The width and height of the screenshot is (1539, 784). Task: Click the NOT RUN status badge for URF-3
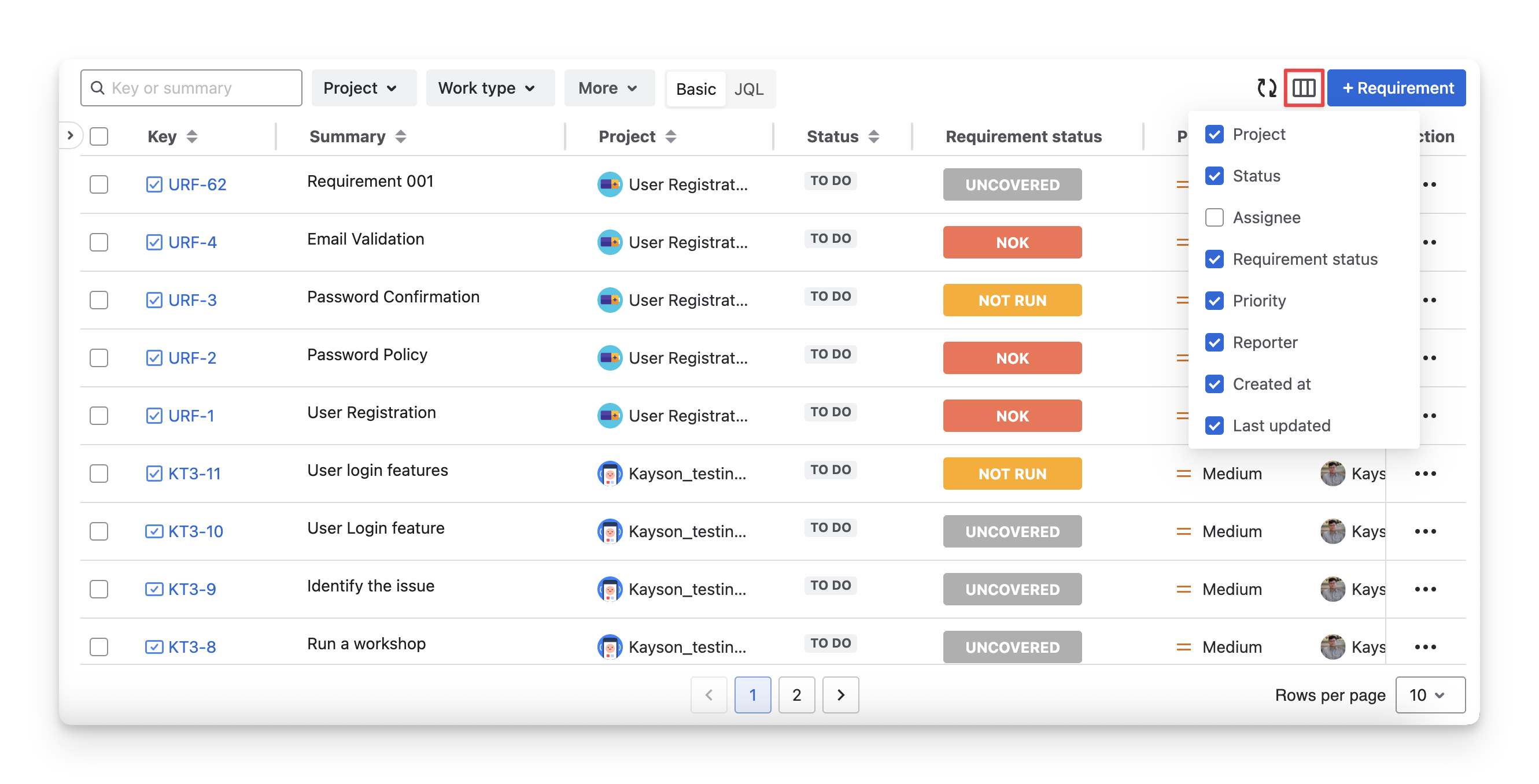[x=1012, y=300]
